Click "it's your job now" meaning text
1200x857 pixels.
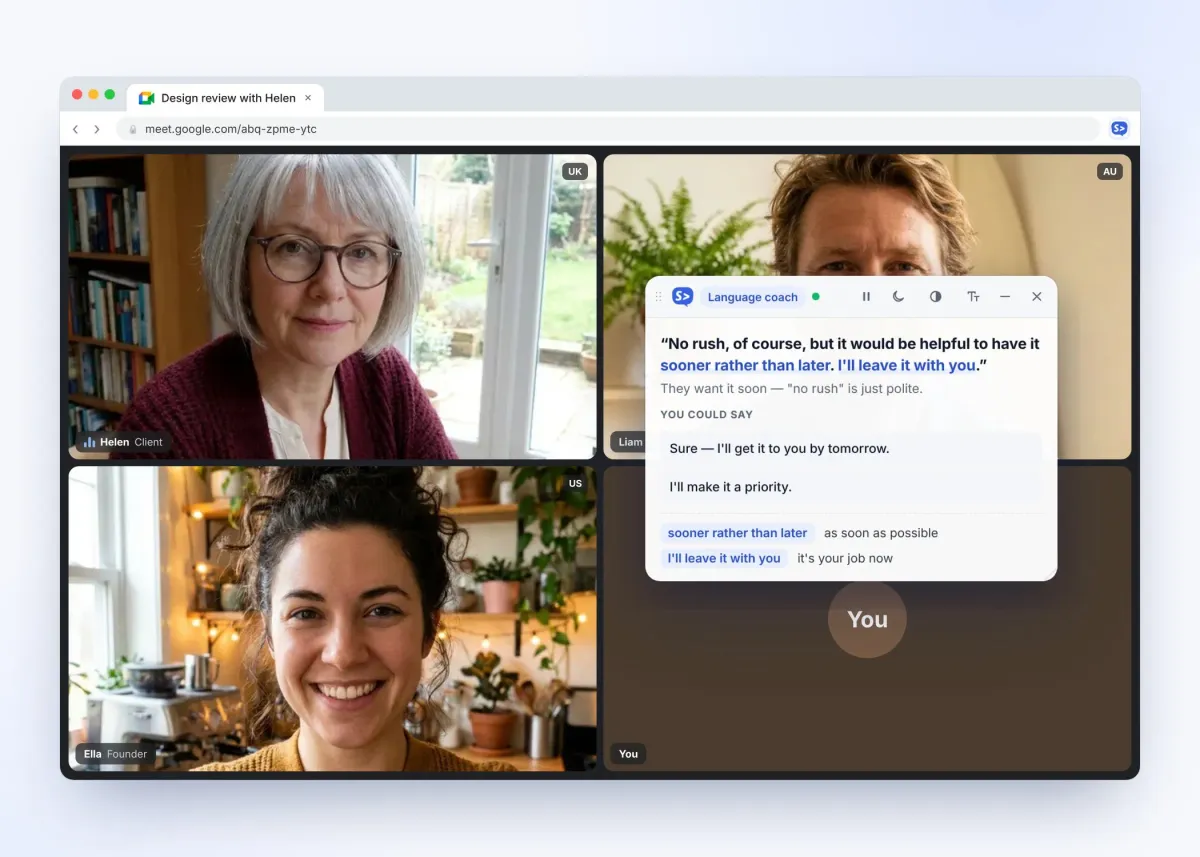click(x=845, y=558)
